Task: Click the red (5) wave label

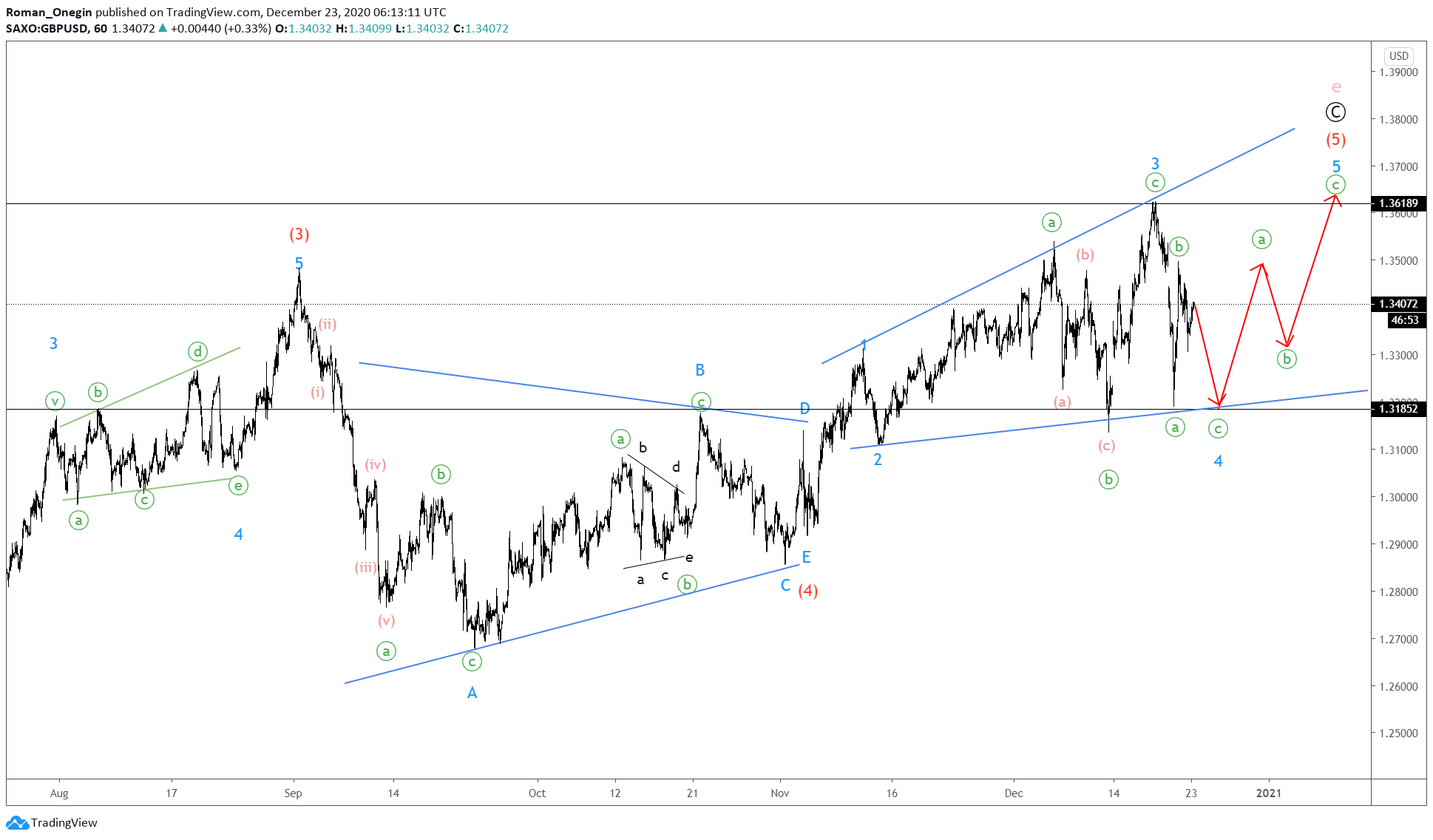Action: point(1335,140)
